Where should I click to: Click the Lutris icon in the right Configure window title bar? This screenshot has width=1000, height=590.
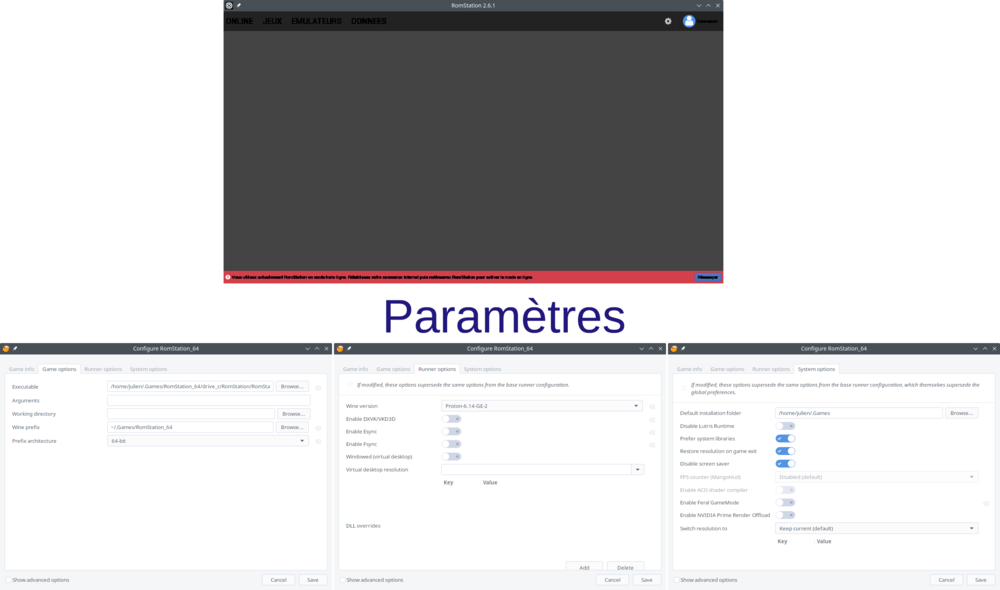(674, 349)
